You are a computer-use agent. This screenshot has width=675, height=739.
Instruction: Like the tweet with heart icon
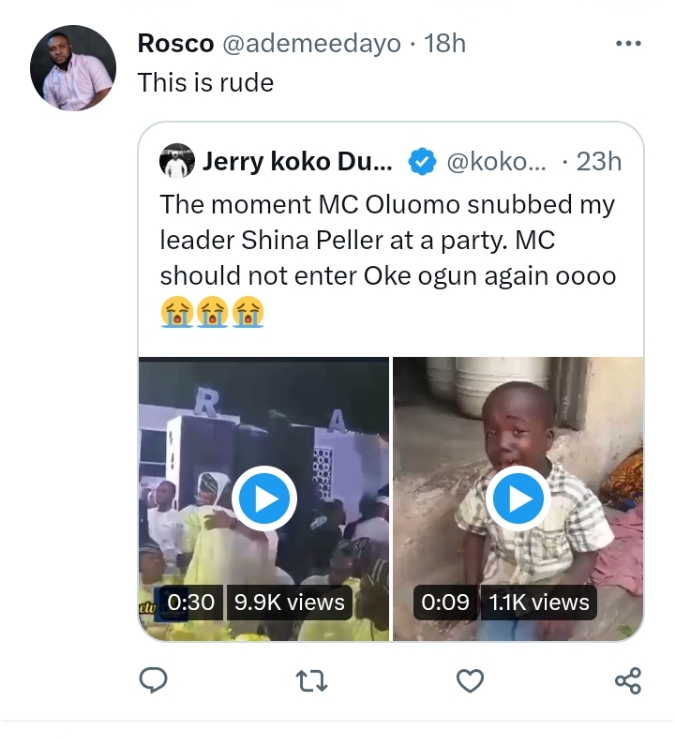tap(470, 681)
